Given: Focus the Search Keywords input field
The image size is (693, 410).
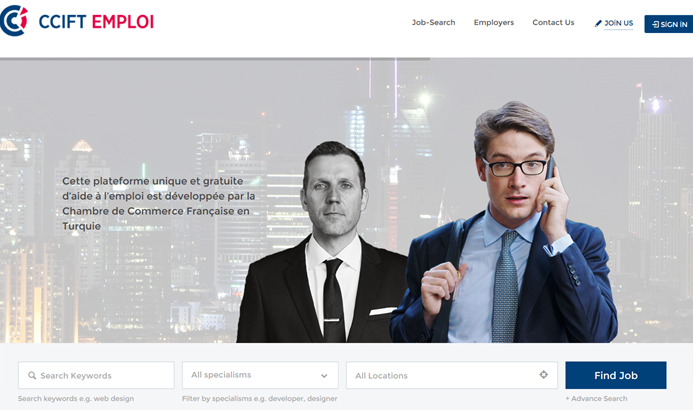Looking at the screenshot, I should tap(96, 375).
